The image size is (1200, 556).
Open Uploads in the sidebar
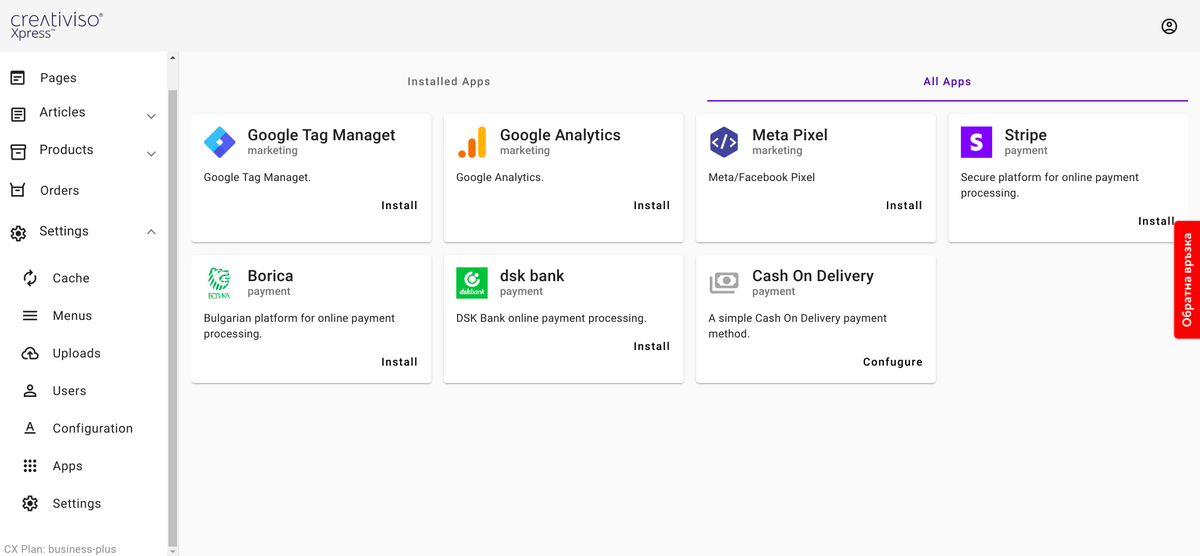pyautogui.click(x=76, y=353)
